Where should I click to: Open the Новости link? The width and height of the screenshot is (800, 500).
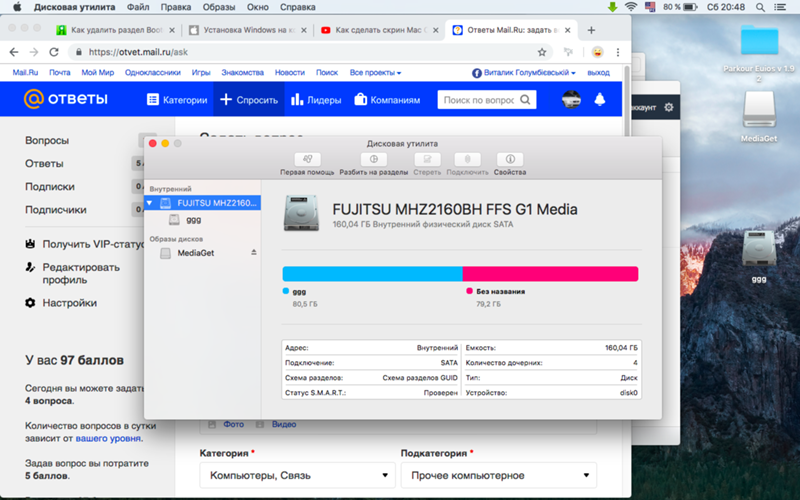(x=289, y=72)
